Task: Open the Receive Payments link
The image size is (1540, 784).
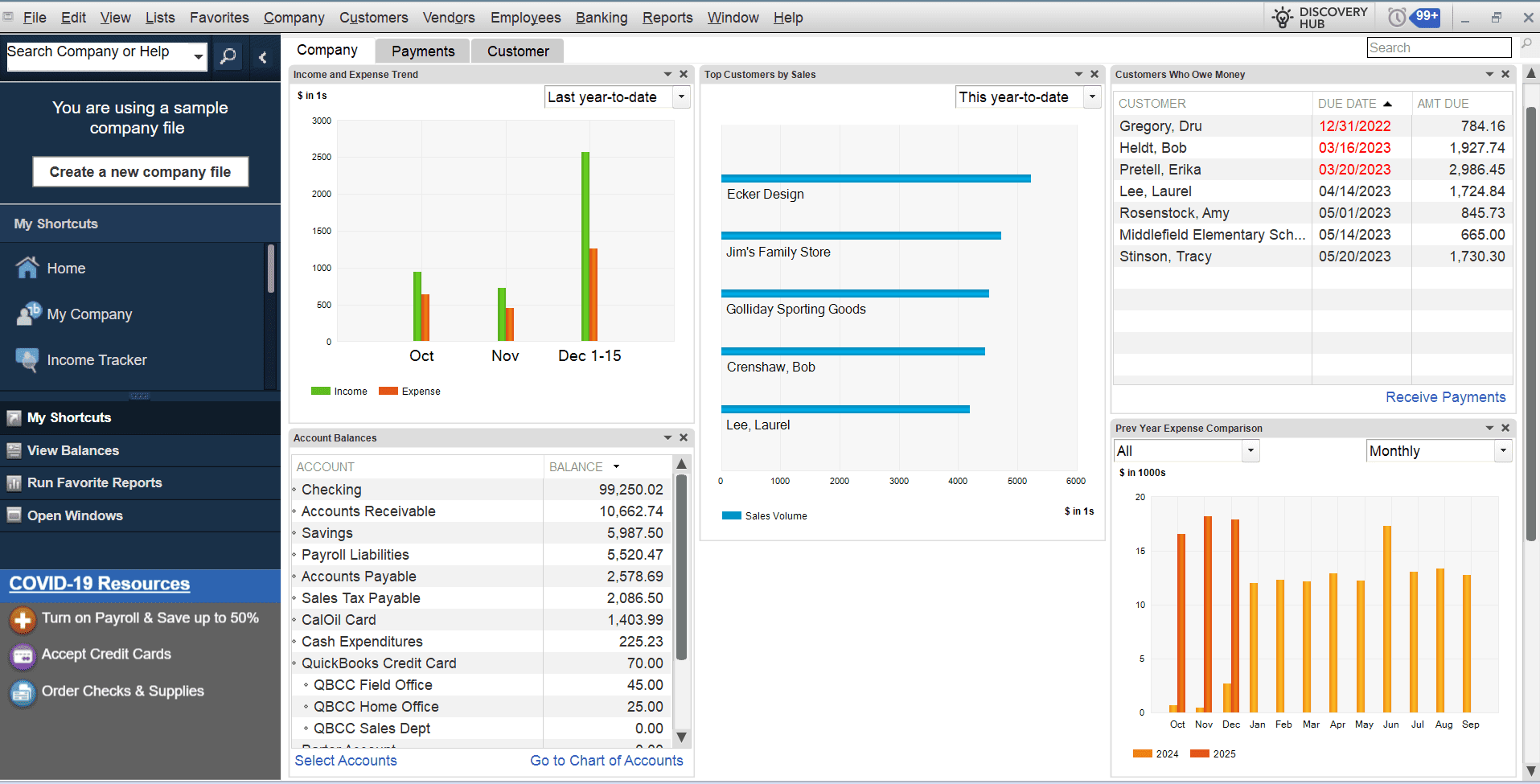Action: tap(1445, 397)
